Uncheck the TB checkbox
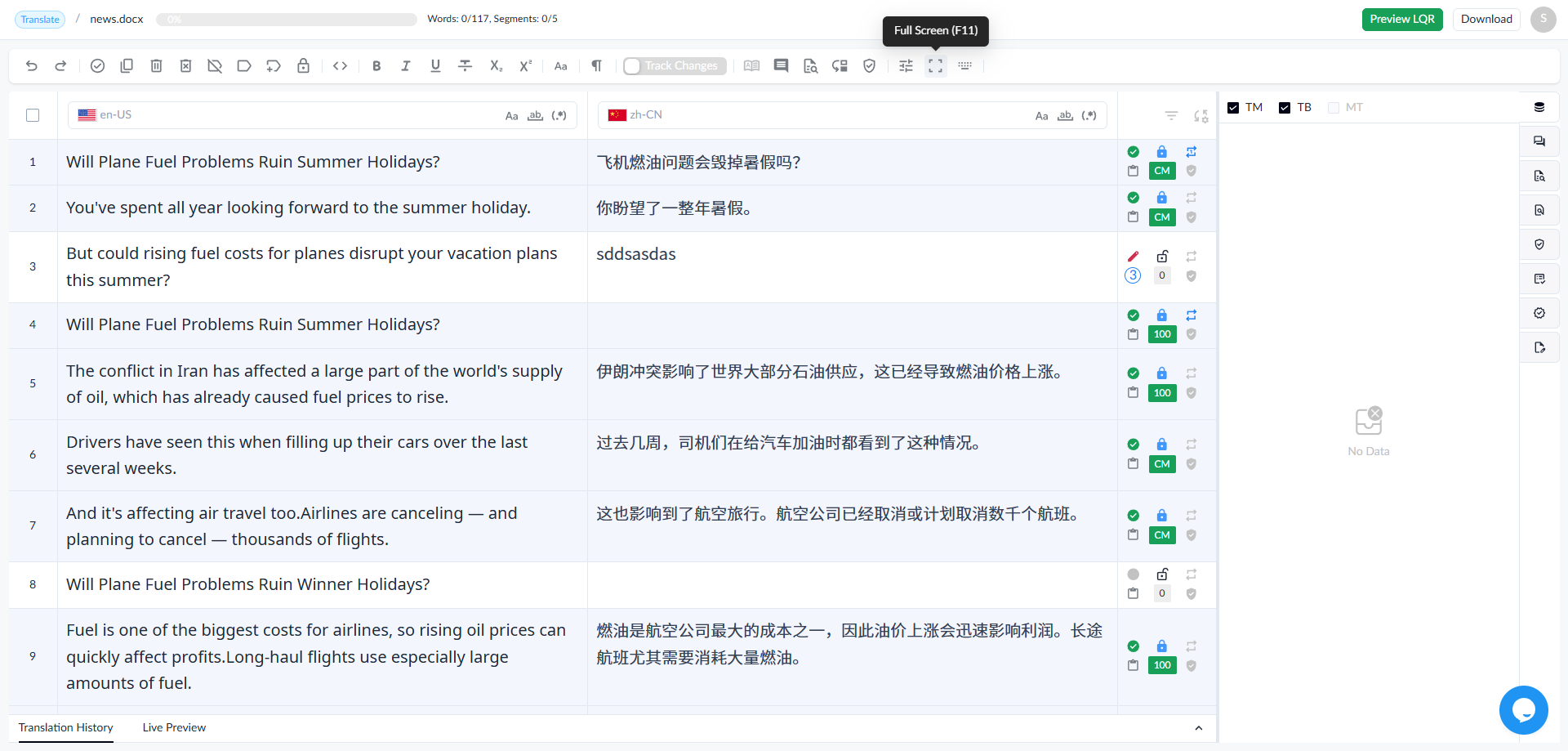 pos(1285,108)
